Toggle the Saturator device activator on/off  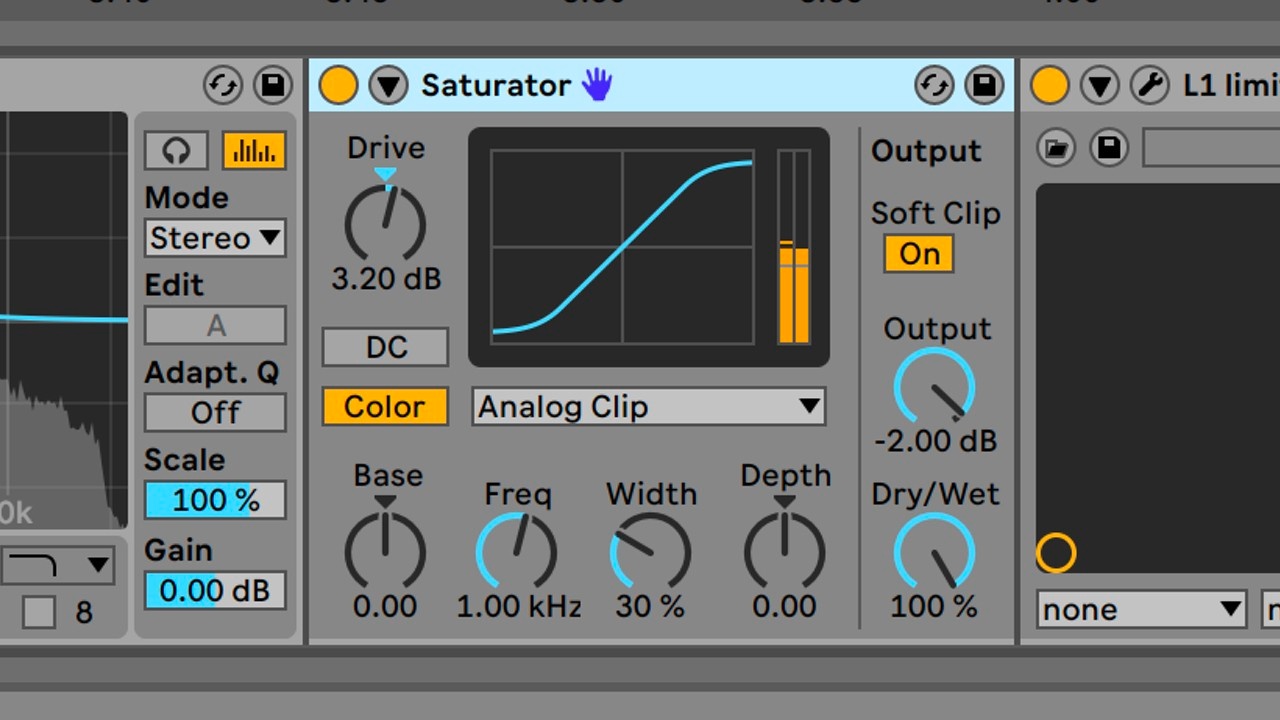(339, 85)
